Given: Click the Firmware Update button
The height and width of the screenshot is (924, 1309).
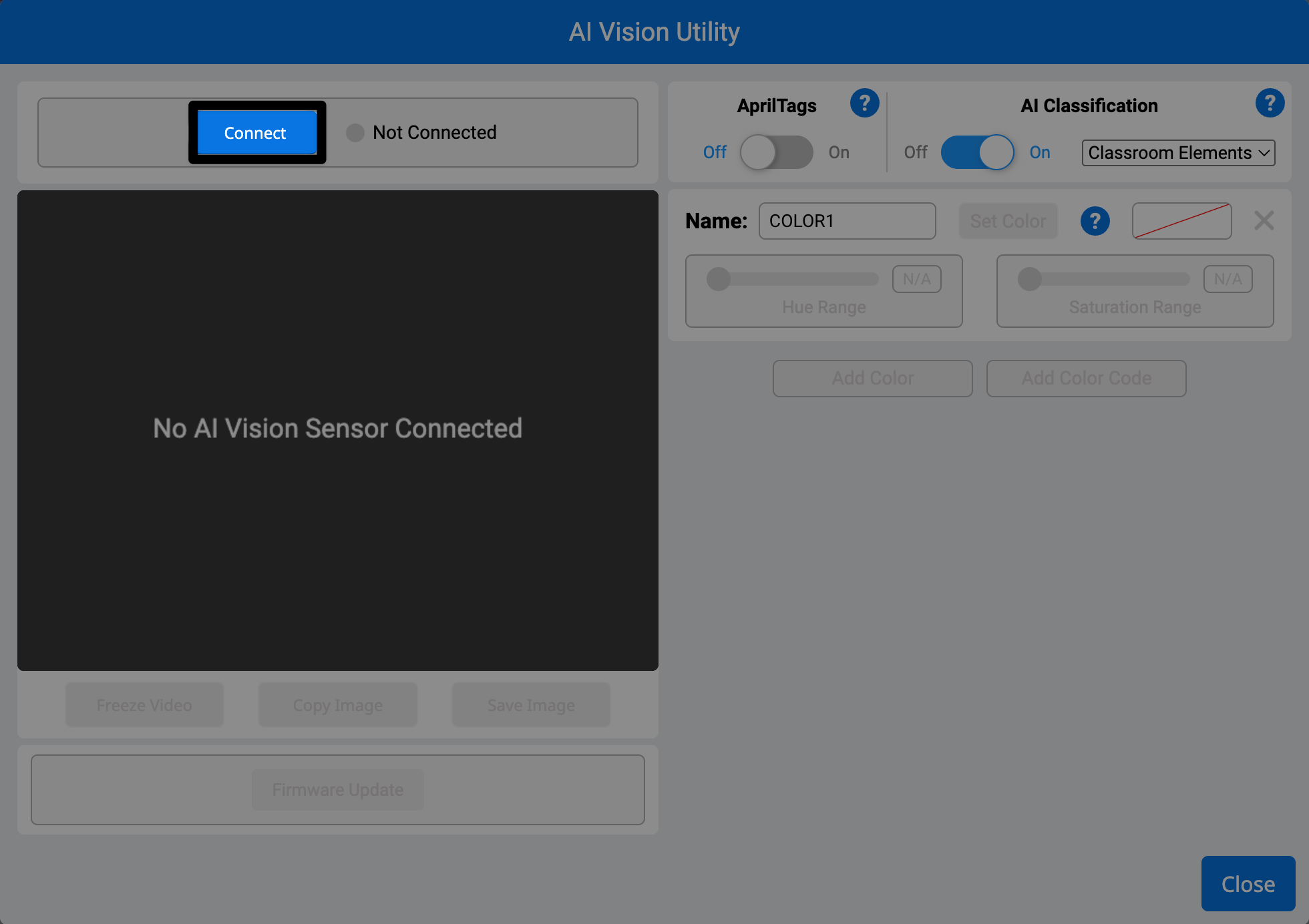Looking at the screenshot, I should click(337, 789).
